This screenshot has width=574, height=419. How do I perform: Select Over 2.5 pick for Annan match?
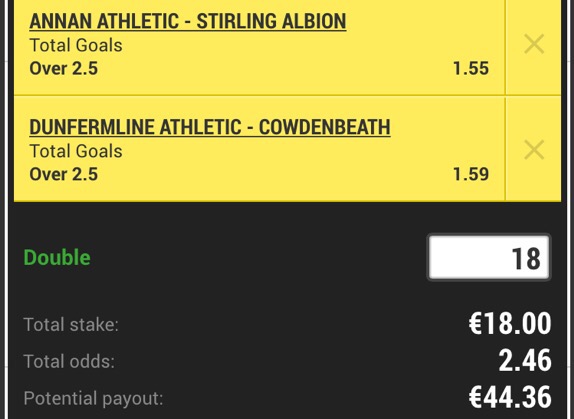(64, 68)
